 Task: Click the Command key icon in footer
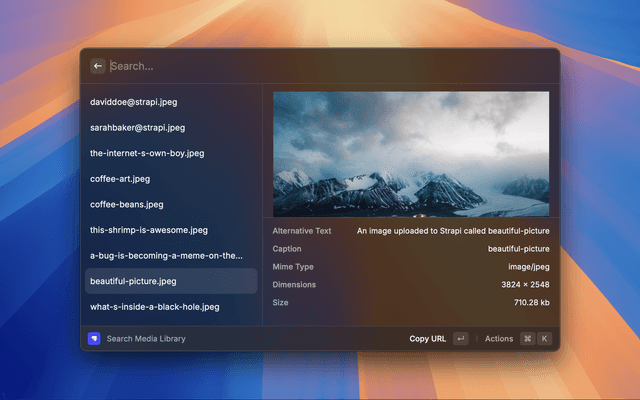[527, 339]
